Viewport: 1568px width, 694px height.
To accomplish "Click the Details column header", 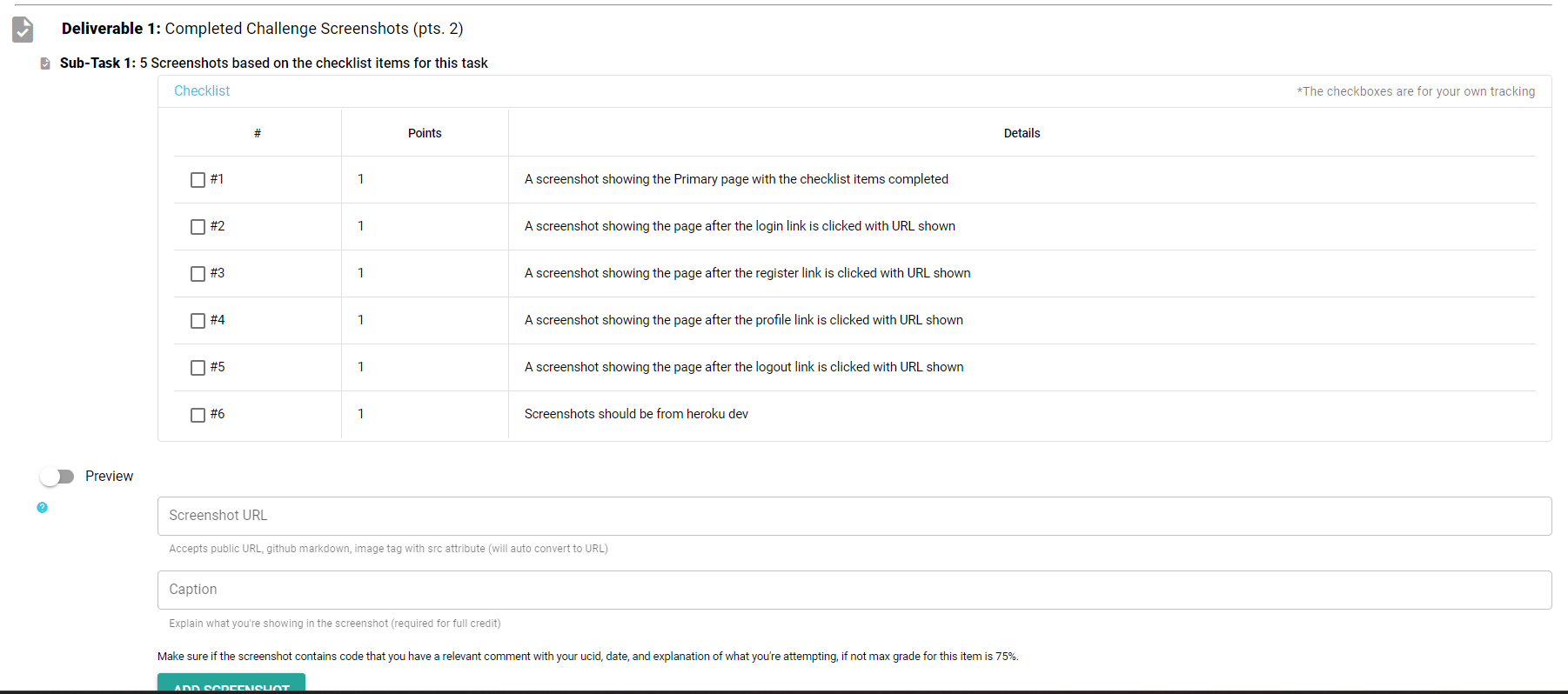I will (x=1022, y=133).
